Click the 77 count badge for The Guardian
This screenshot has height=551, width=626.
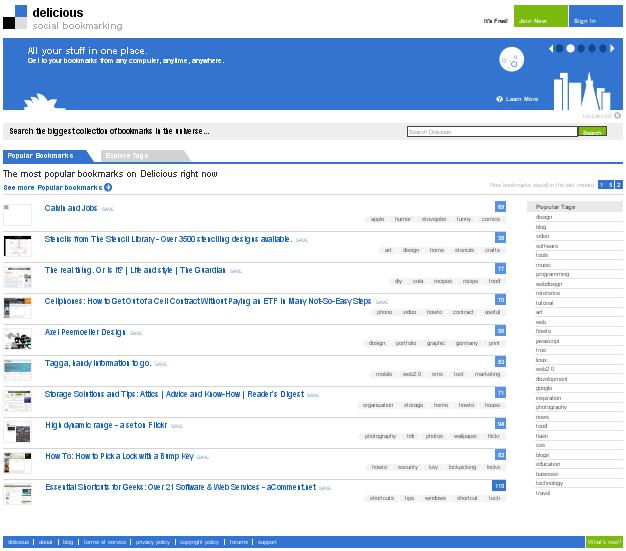pos(500,269)
